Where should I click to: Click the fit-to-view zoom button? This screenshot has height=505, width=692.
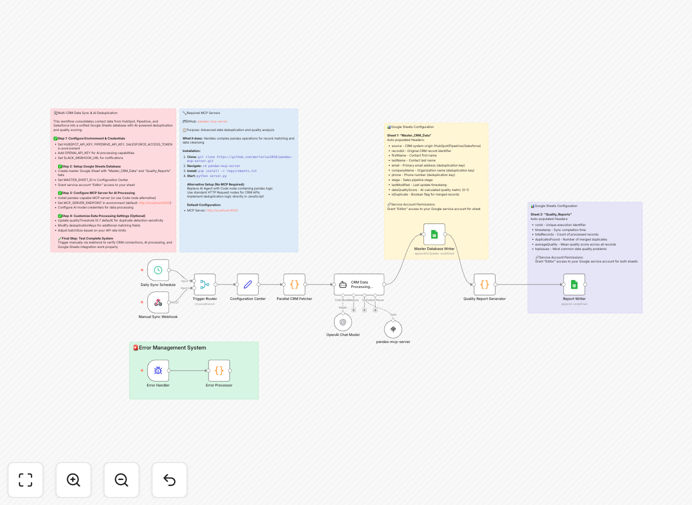[x=26, y=480]
